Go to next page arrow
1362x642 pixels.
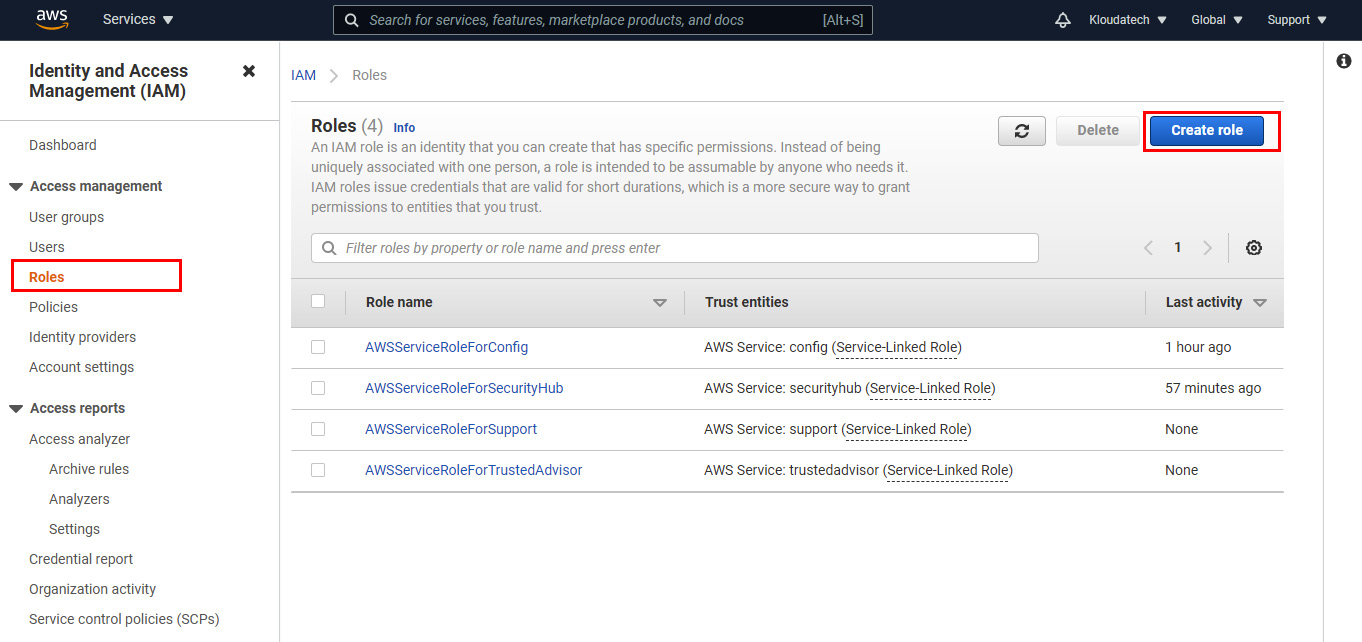pos(1207,248)
